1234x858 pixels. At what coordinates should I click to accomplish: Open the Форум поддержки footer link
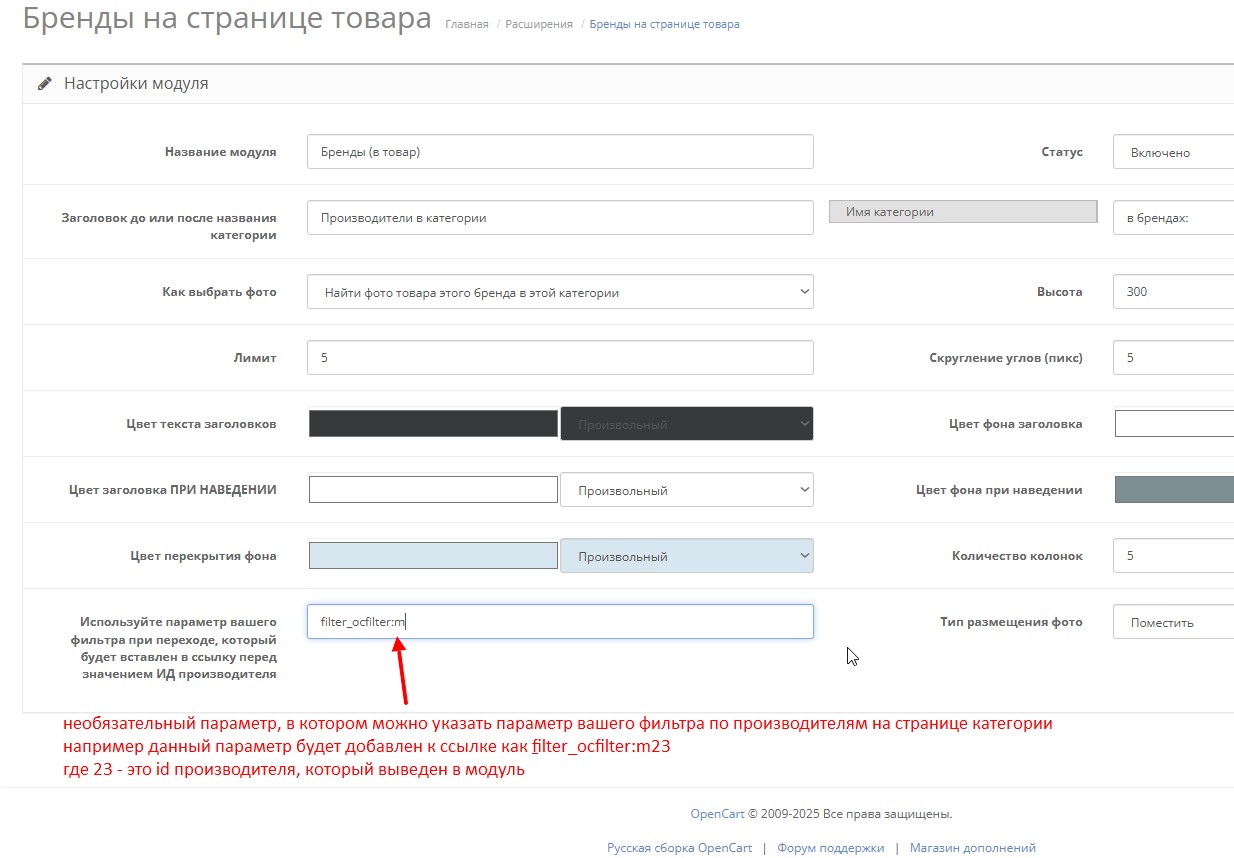click(830, 847)
